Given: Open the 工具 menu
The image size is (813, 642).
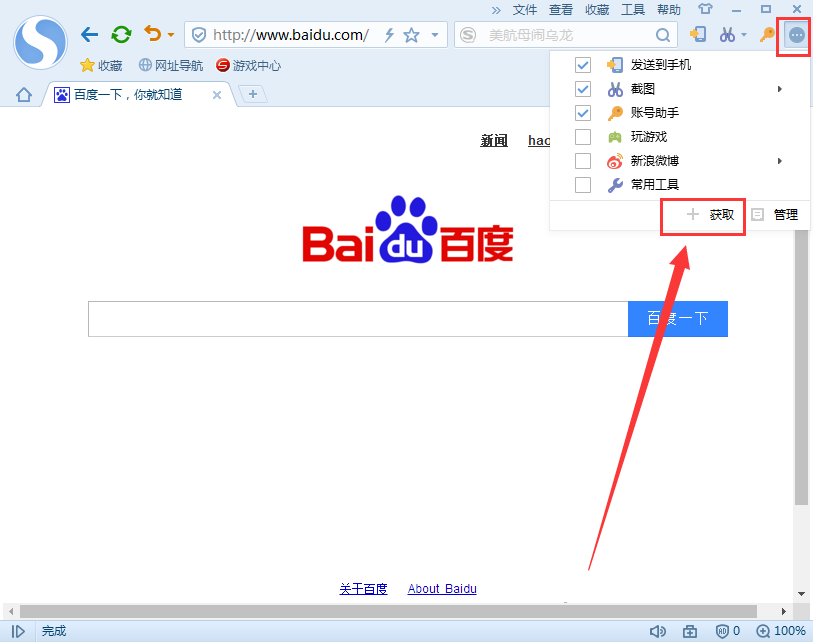Looking at the screenshot, I should 633,10.
